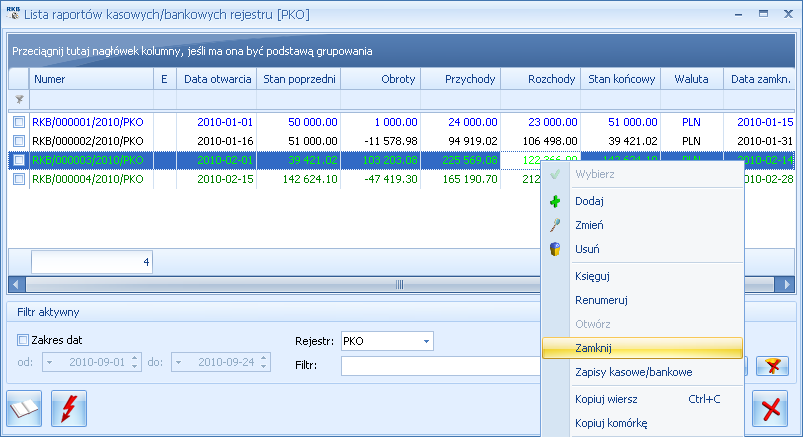Sort by the Stan końcowy column header

[x=621, y=79]
